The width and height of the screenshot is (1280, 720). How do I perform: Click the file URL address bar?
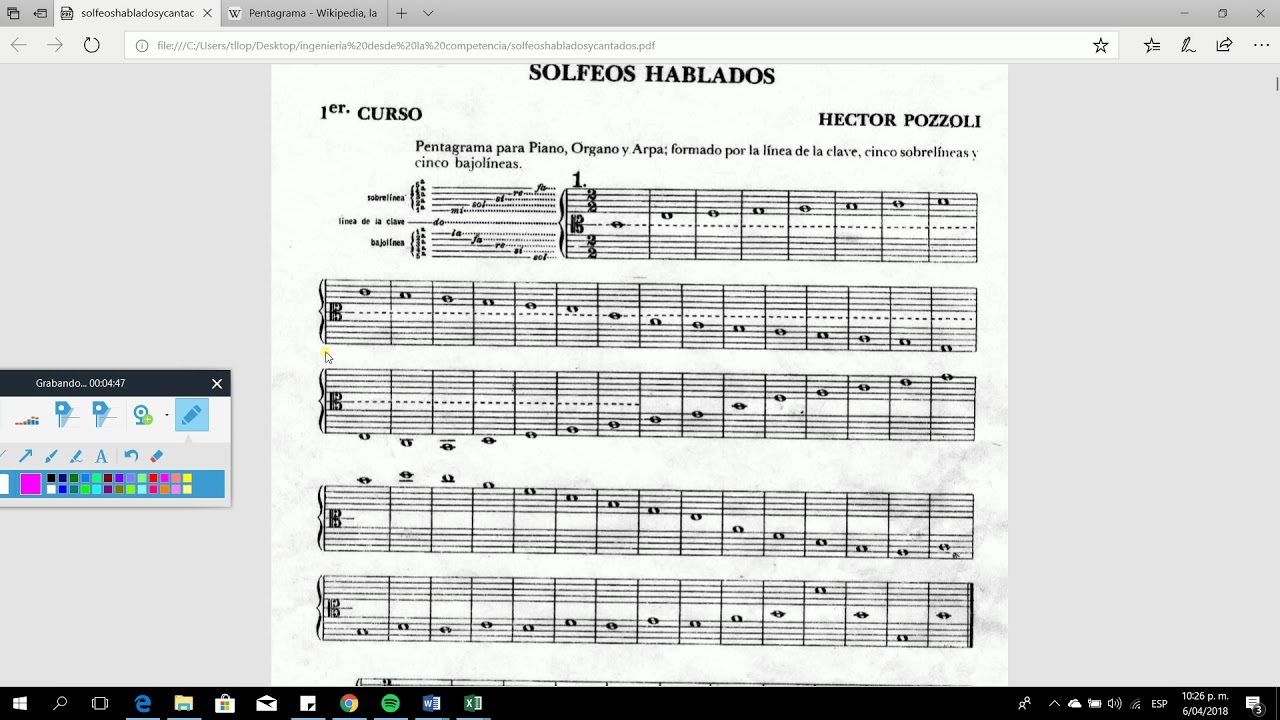(x=620, y=45)
